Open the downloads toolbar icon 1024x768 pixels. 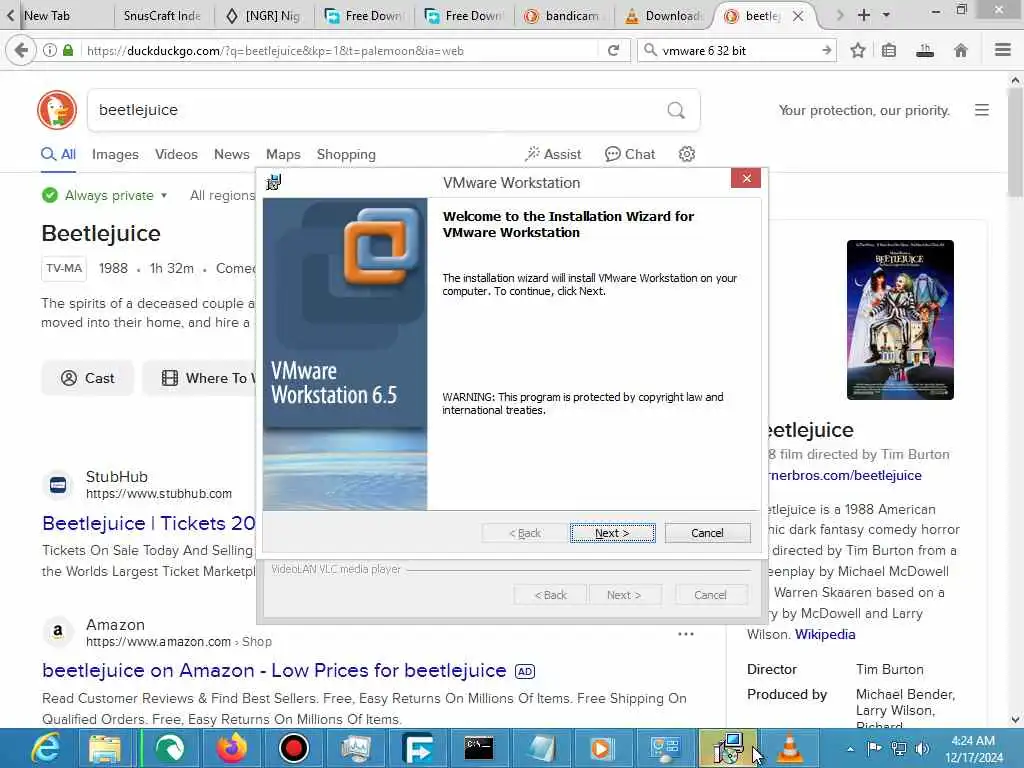click(925, 50)
